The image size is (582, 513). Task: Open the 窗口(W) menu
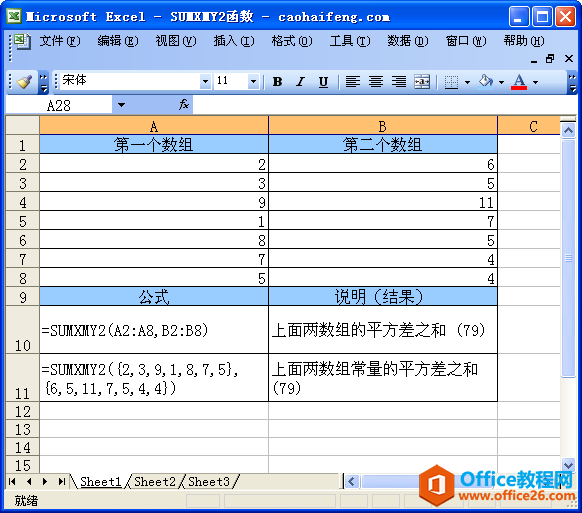[x=466, y=40]
